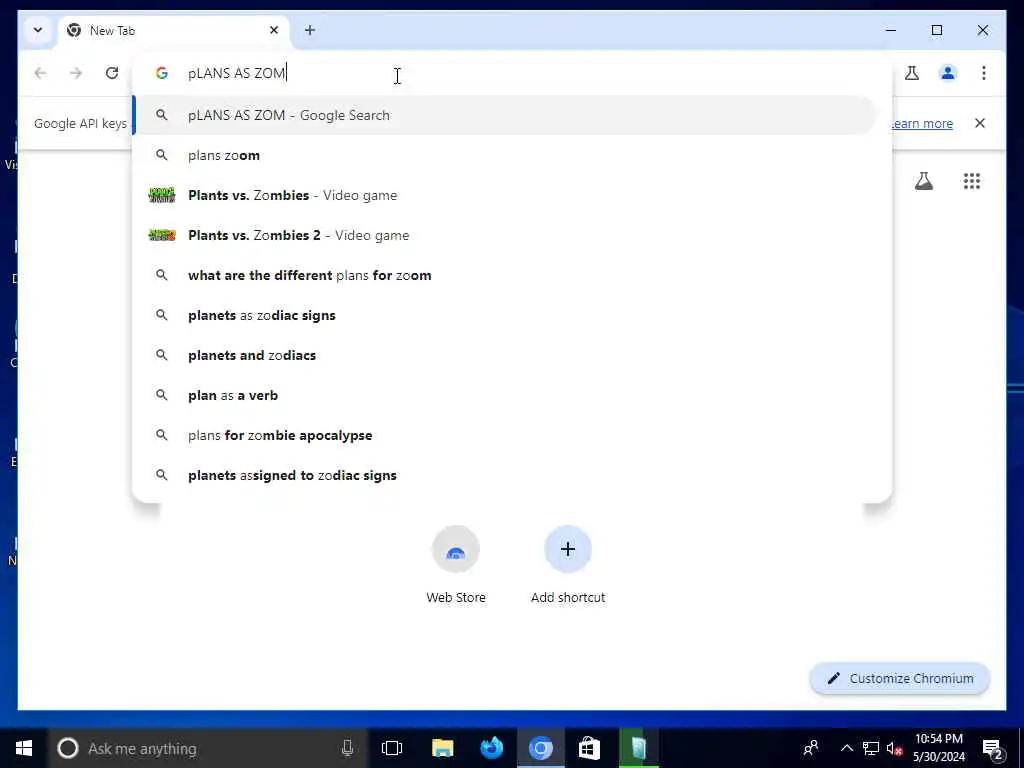Viewport: 1024px width, 768px height.
Task: Open the tab search dropdown arrow
Action: click(x=38, y=30)
